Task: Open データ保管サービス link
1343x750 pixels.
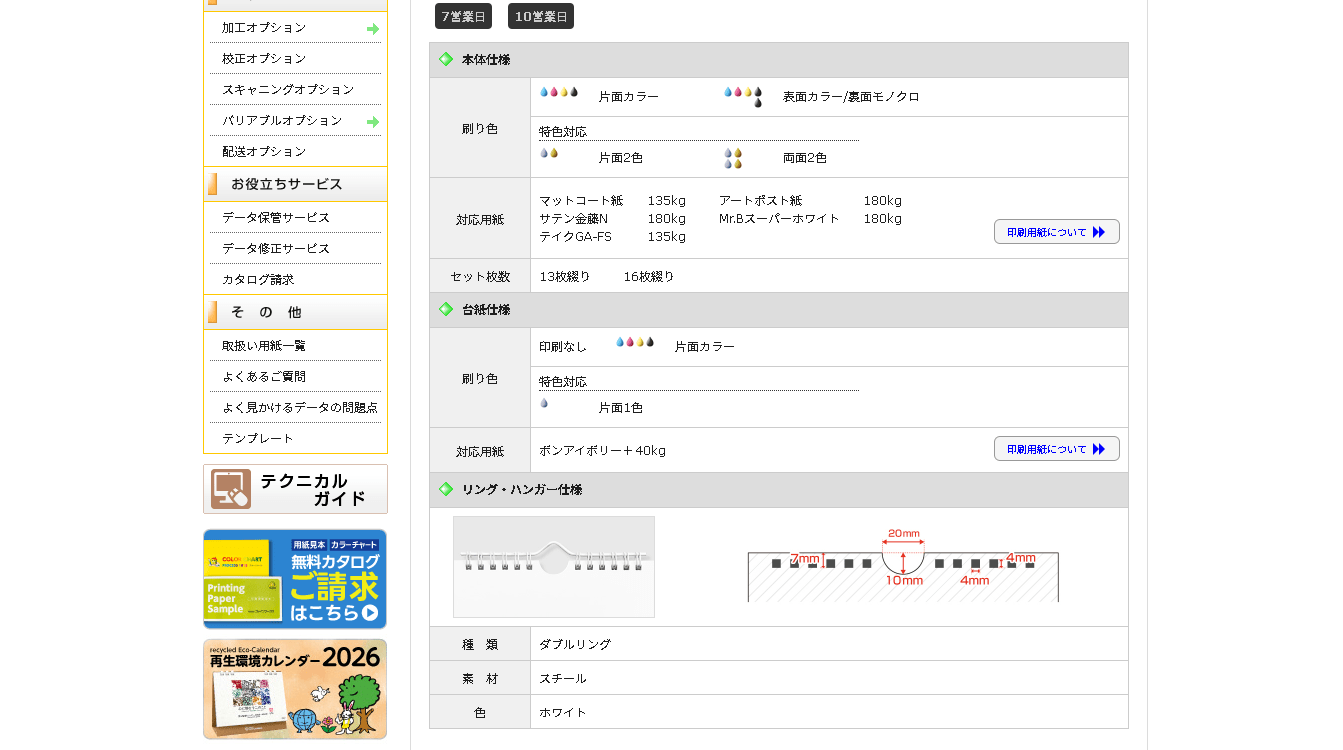Action: point(276,218)
